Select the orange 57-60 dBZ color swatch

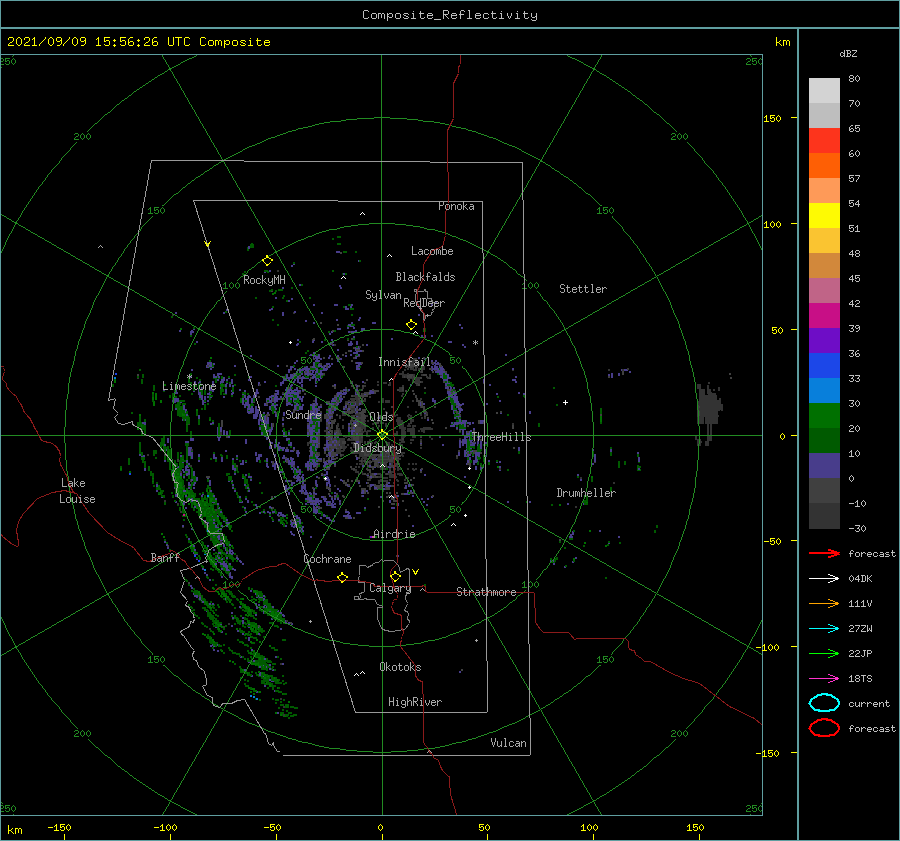coord(824,166)
